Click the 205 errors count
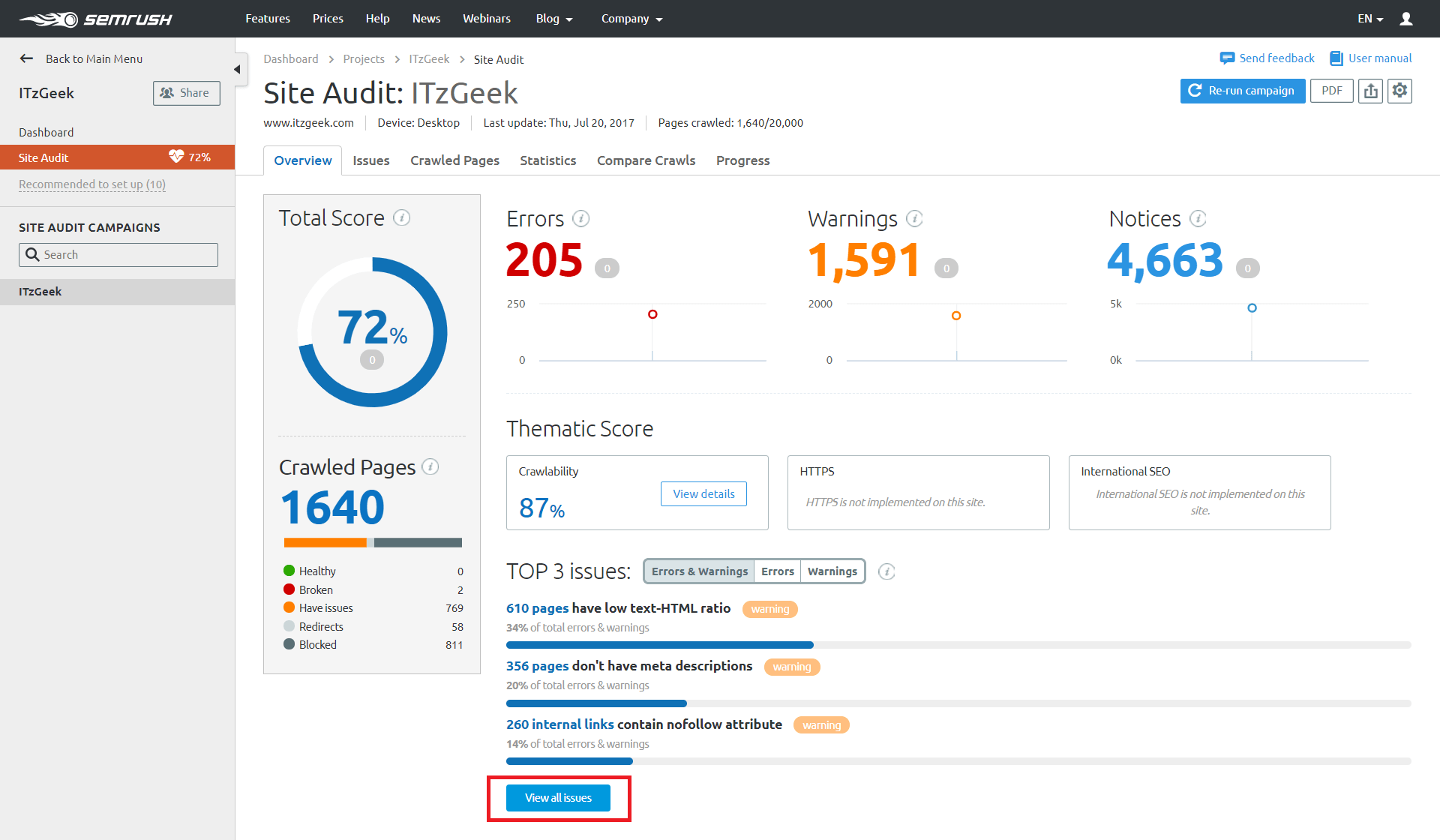Image resolution: width=1440 pixels, height=840 pixels. pos(544,260)
